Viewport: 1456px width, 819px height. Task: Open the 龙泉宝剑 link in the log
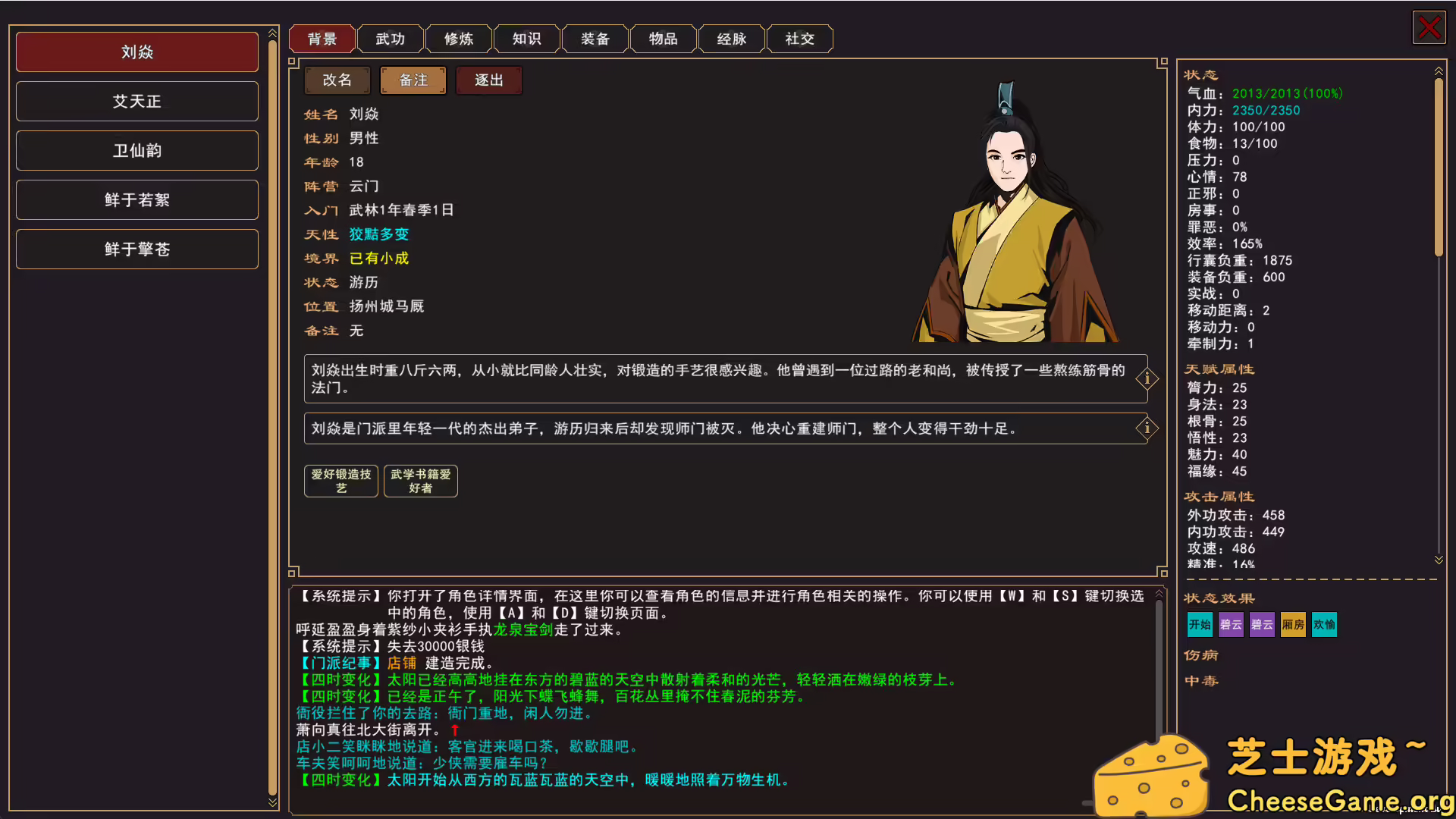(523, 629)
